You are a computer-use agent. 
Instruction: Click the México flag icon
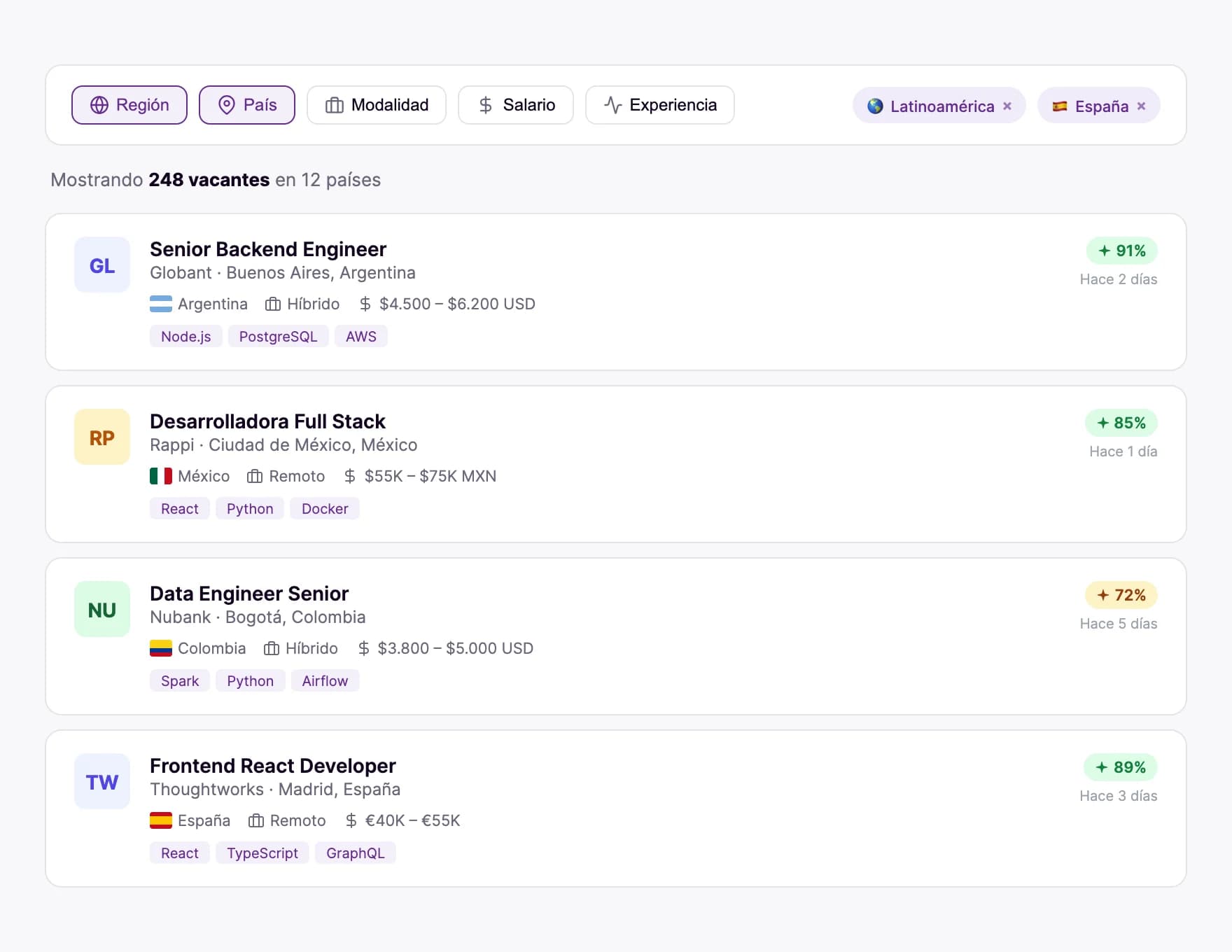tap(161, 476)
